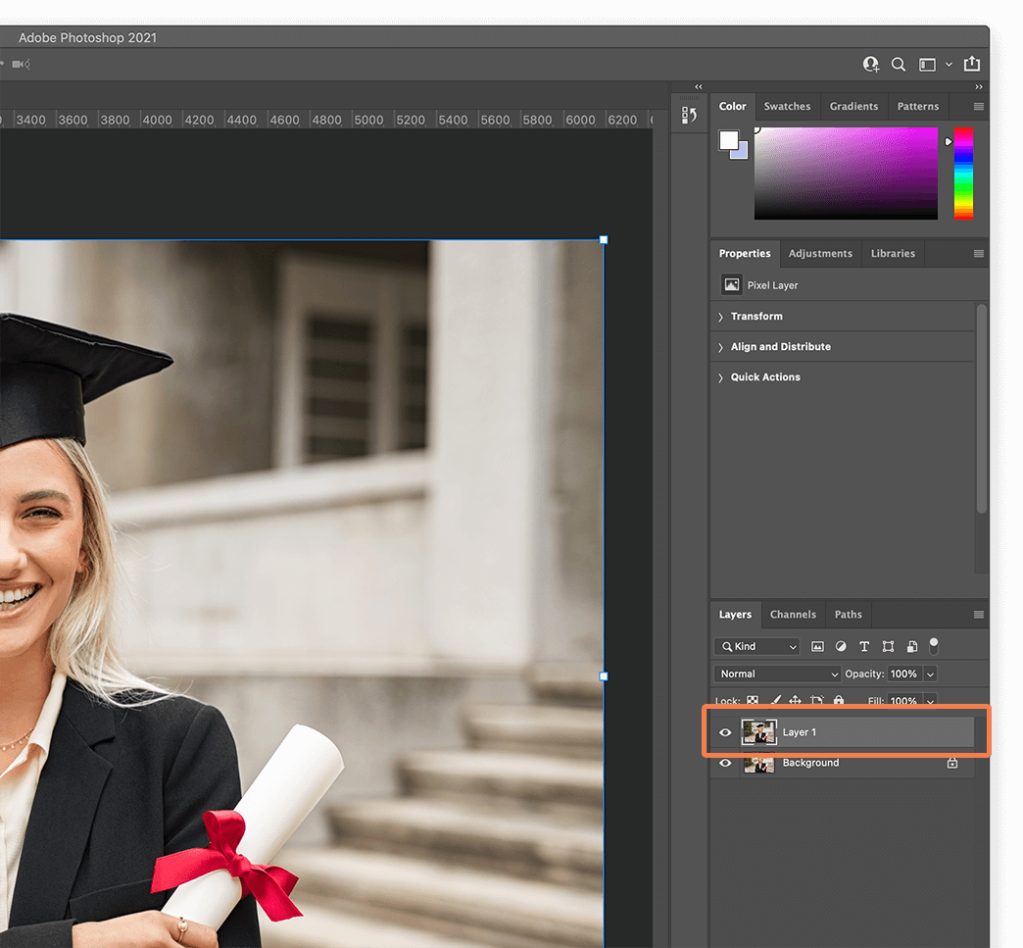Open the Properties panel menu icon
This screenshot has width=1023, height=948.
click(x=979, y=254)
